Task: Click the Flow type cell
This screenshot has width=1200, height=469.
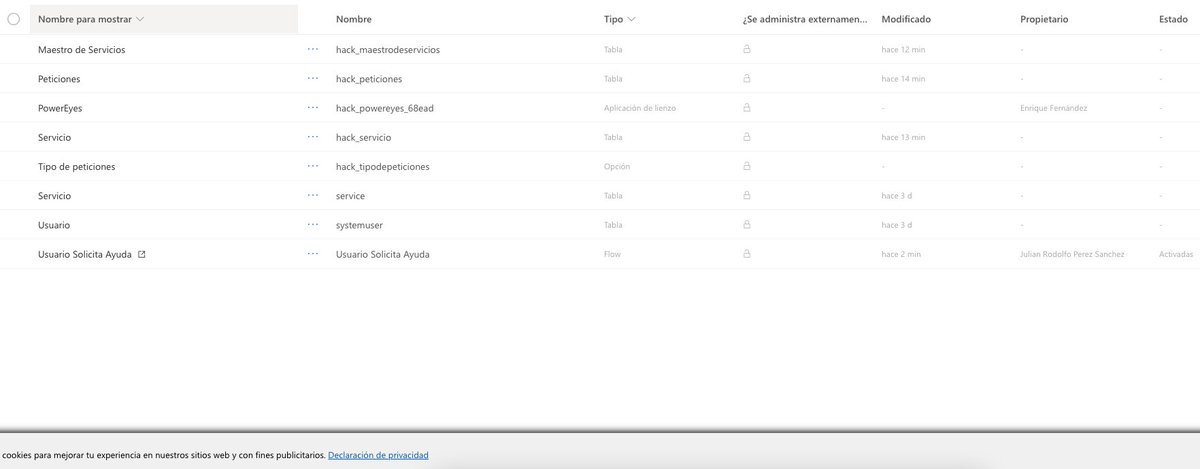Action: [x=612, y=254]
